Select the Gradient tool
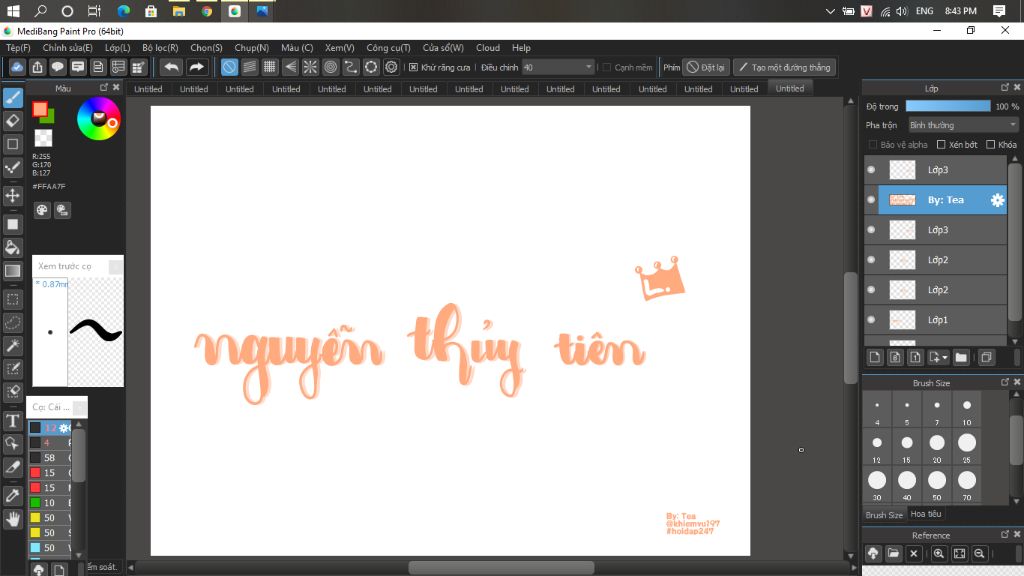Viewport: 1024px width, 576px height. (12, 271)
